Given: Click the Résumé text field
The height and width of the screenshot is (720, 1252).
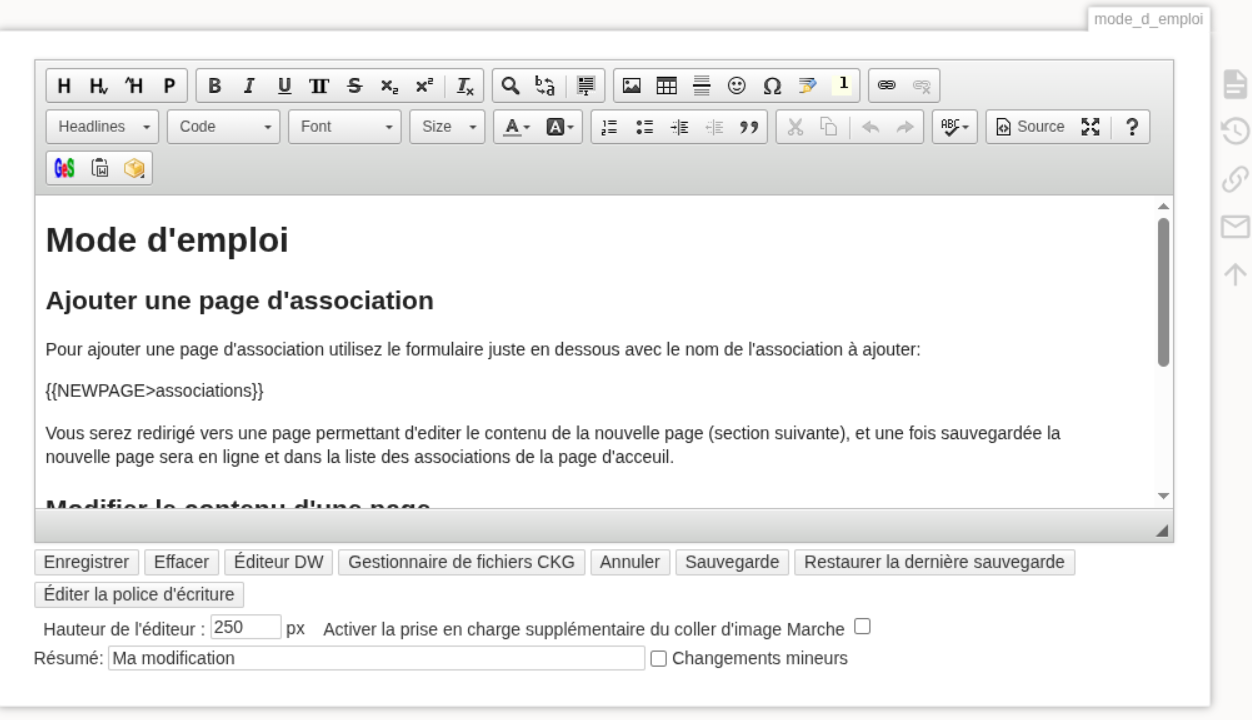Looking at the screenshot, I should (376, 659).
